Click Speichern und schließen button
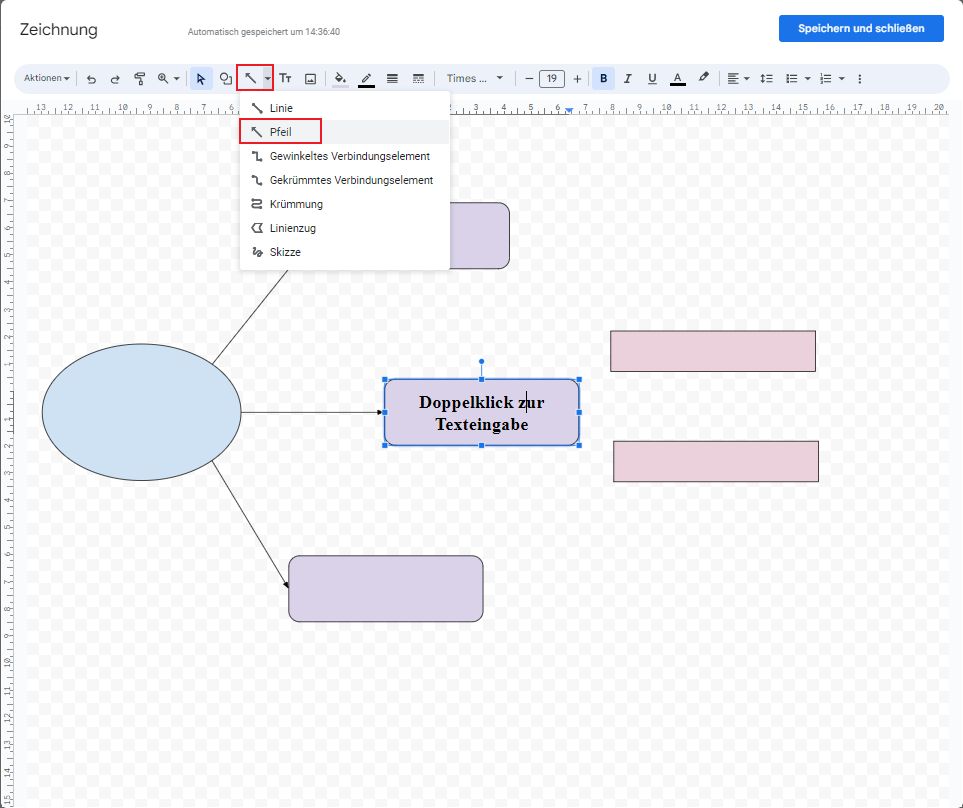Image resolution: width=963 pixels, height=808 pixels. click(860, 29)
